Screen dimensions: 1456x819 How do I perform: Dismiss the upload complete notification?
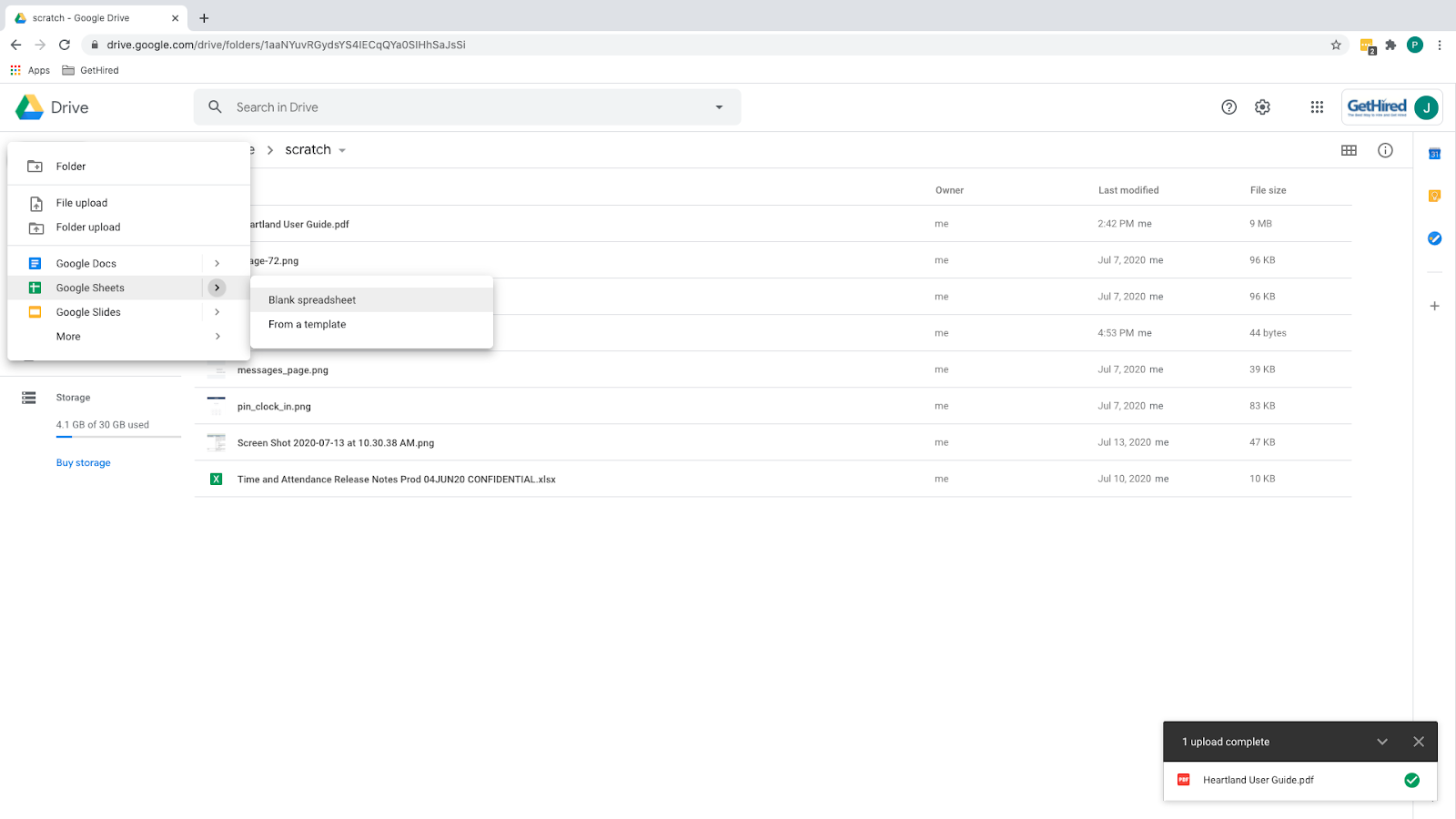point(1418,742)
